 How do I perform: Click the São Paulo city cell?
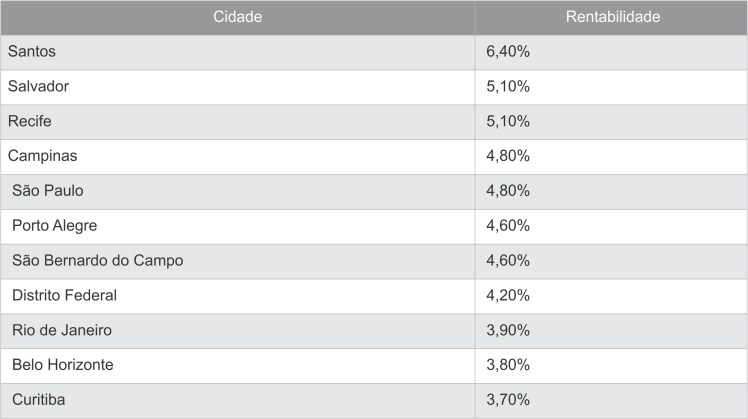tap(48, 191)
